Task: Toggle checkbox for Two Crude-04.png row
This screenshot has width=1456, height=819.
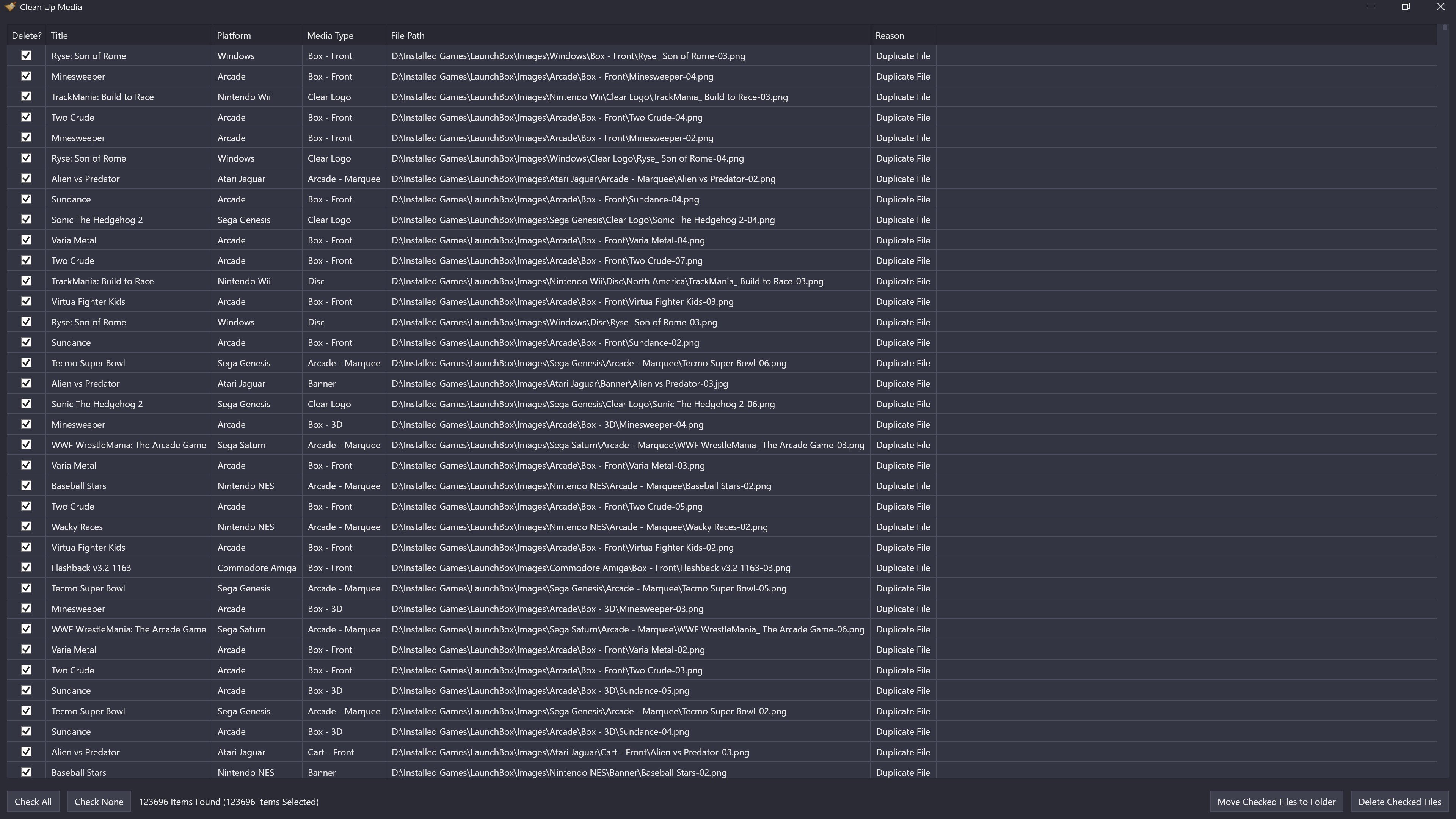Action: [26, 117]
